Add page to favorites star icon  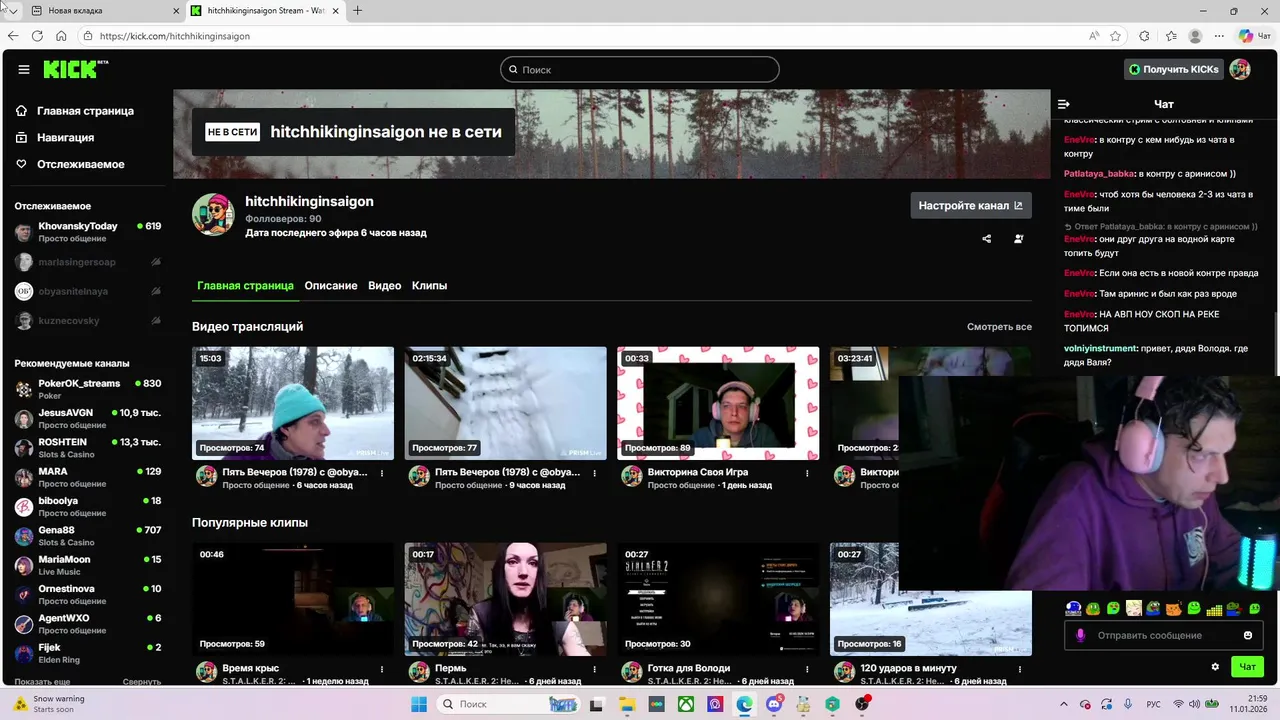tap(1116, 36)
